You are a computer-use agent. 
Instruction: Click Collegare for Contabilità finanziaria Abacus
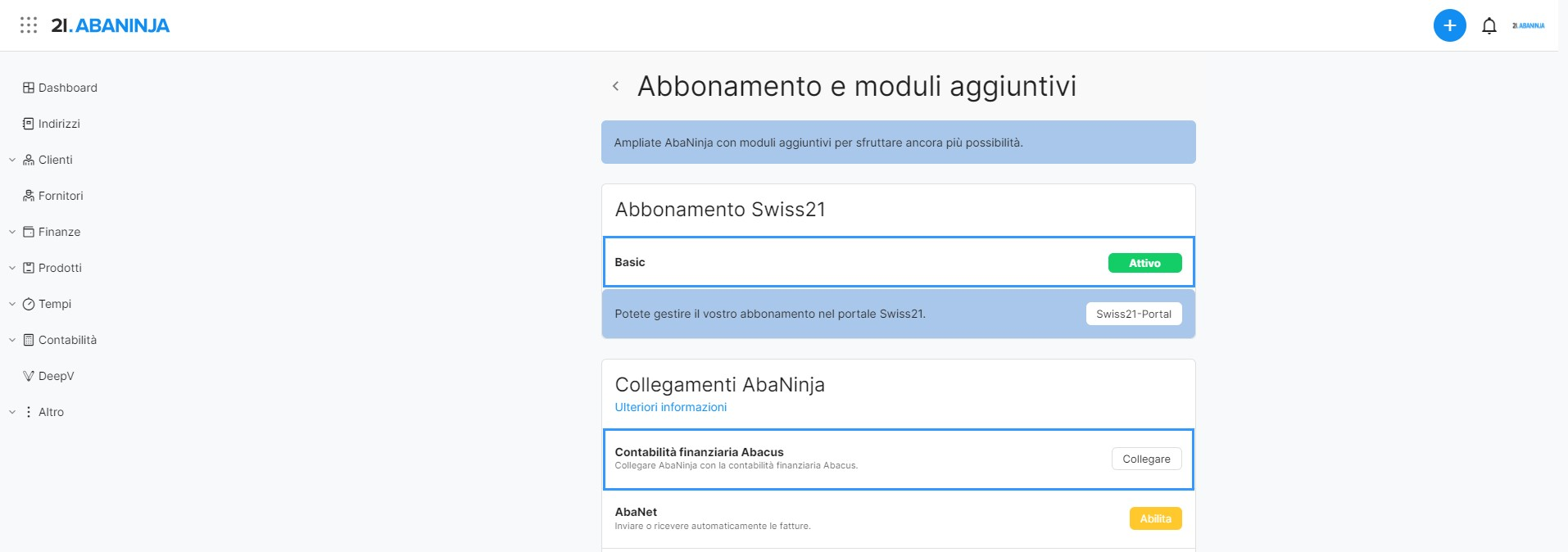(x=1146, y=459)
